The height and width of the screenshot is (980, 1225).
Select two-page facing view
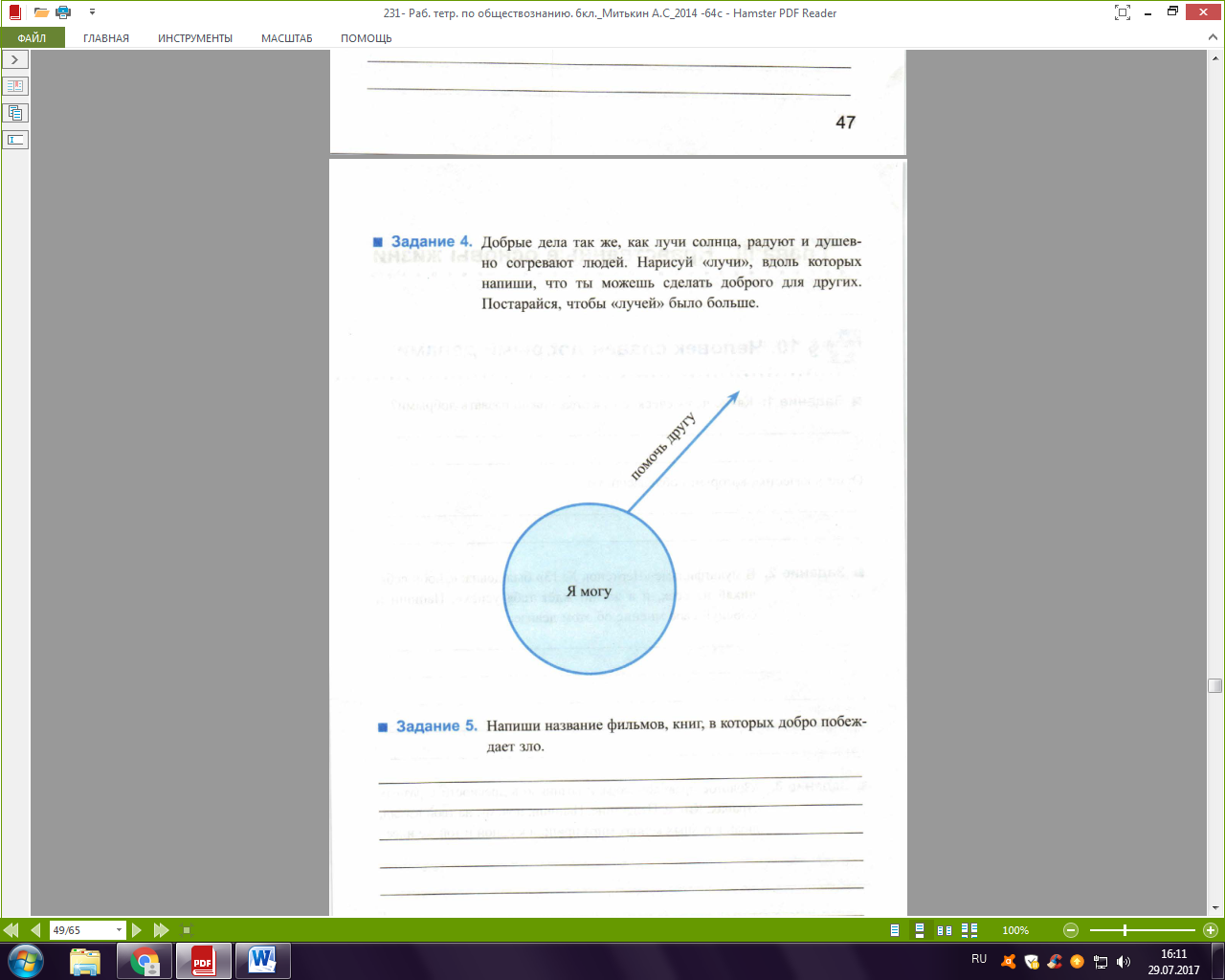pyautogui.click(x=945, y=930)
